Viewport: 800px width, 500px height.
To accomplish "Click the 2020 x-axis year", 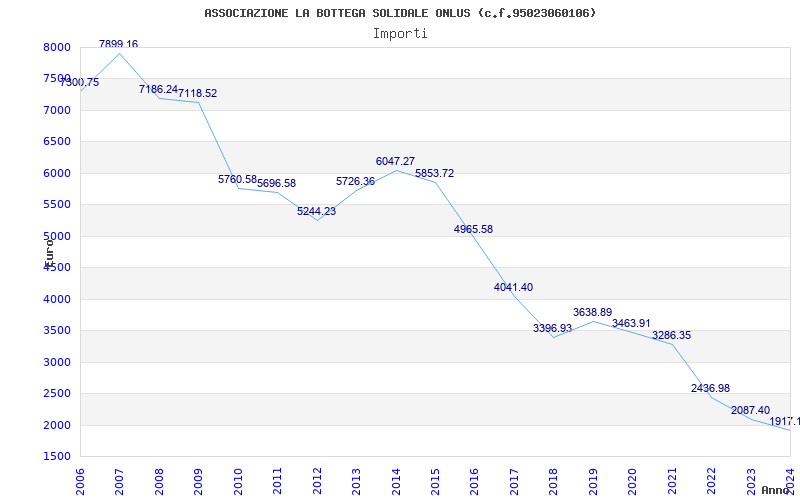I will click(632, 482).
